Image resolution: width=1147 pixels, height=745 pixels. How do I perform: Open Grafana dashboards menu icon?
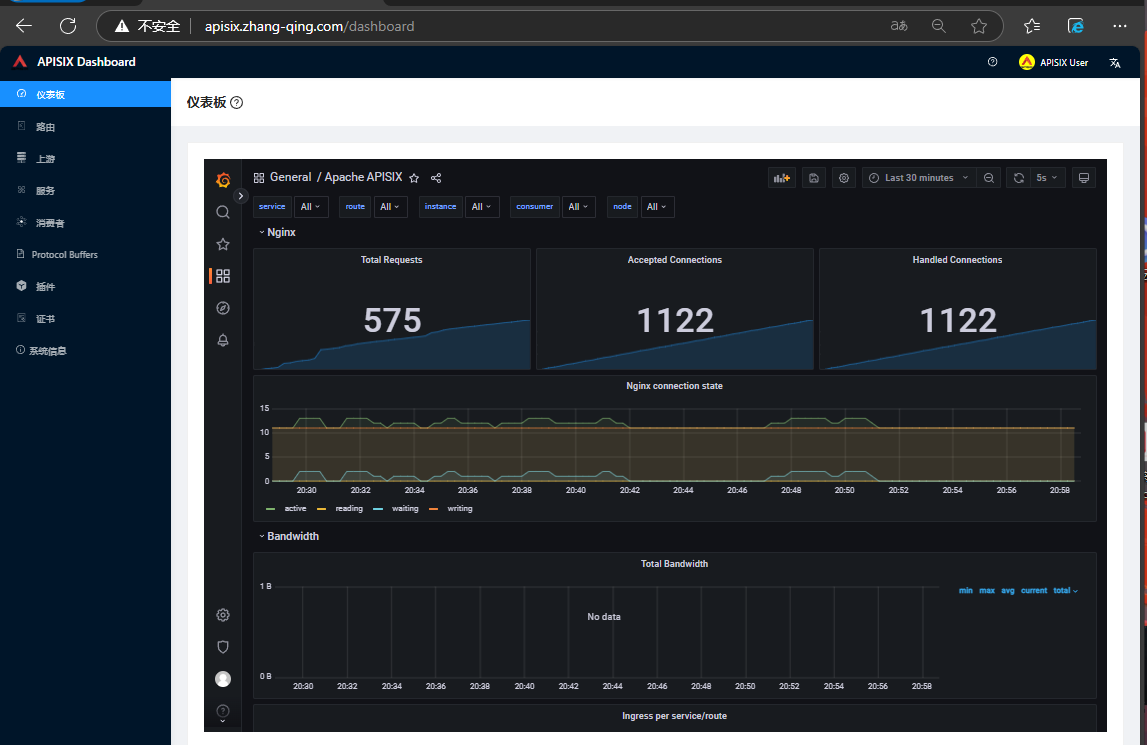[223, 276]
